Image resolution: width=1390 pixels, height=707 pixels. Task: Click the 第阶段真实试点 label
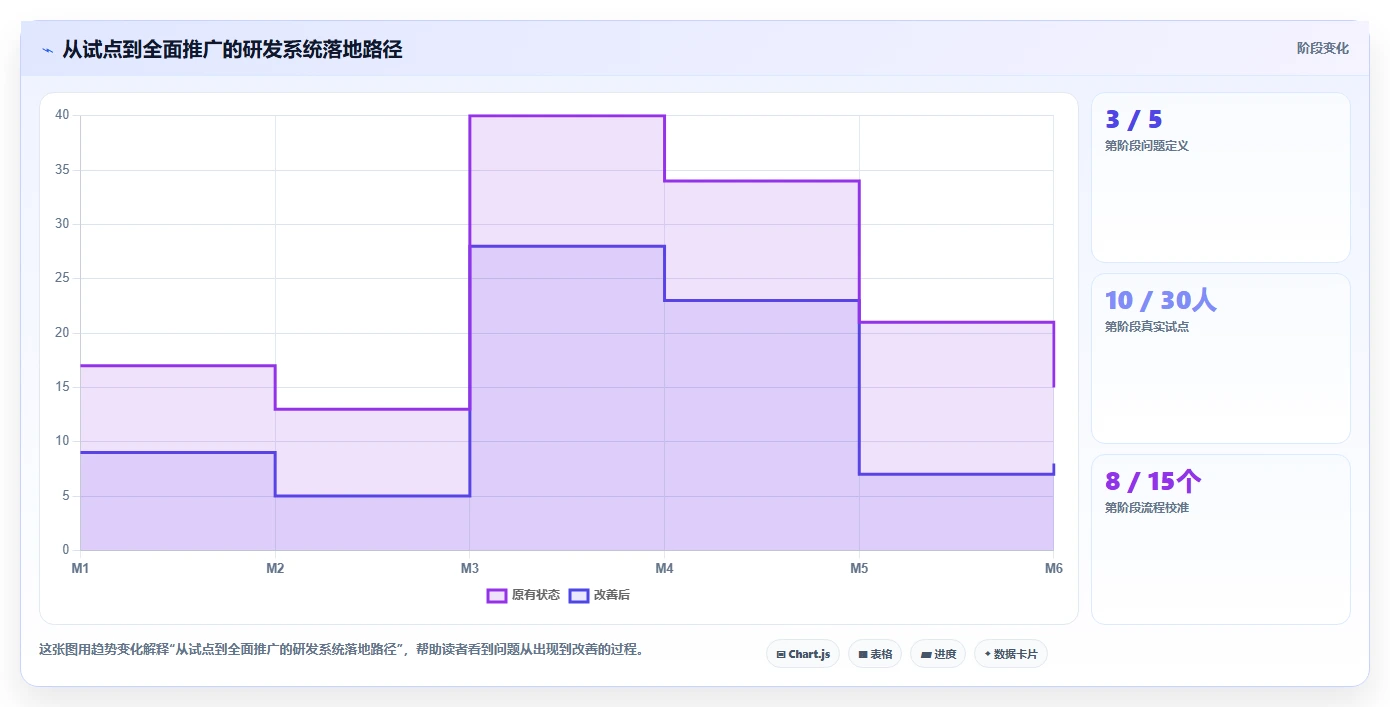[1147, 327]
